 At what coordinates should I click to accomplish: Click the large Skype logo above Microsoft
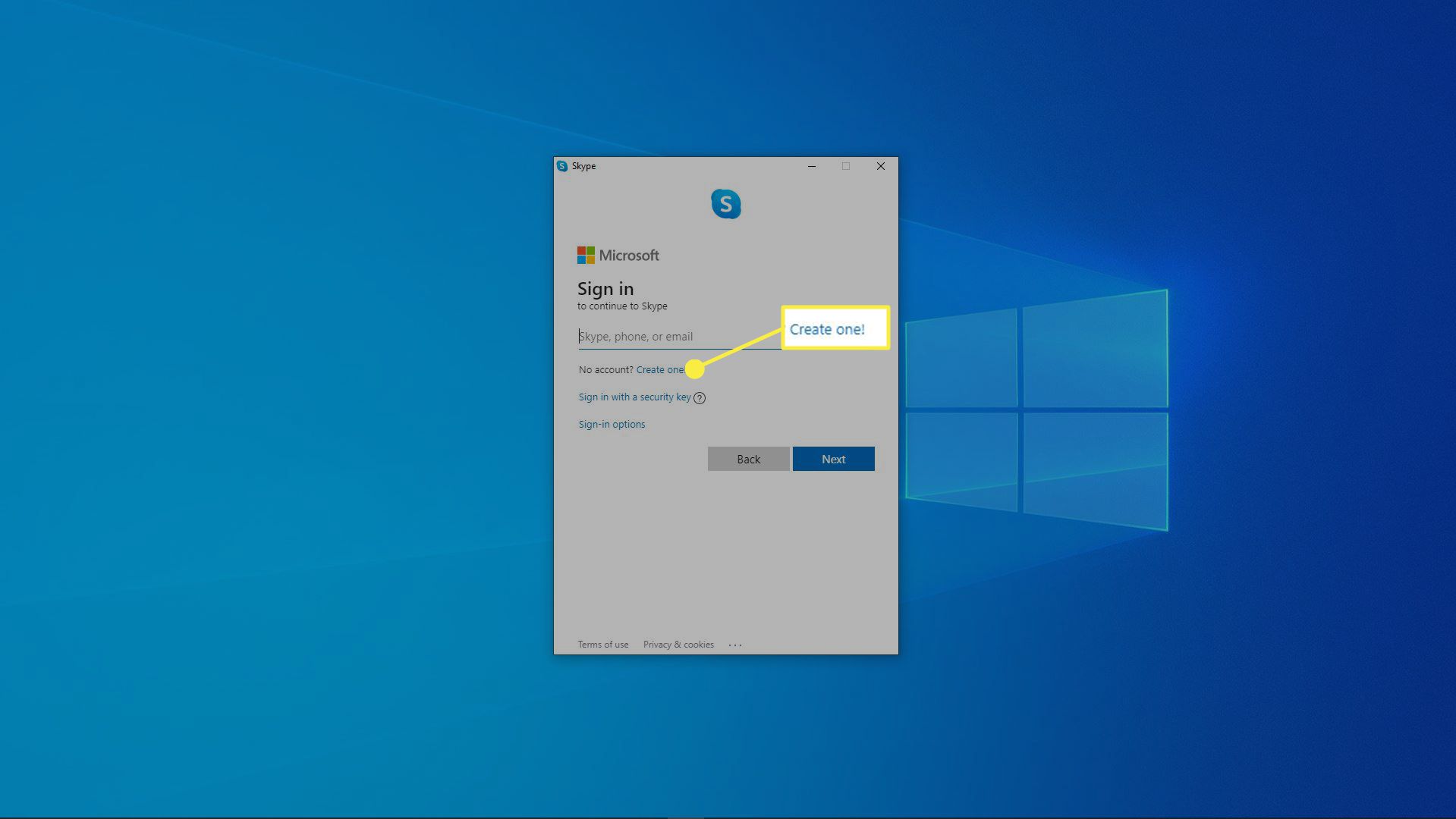(725, 204)
